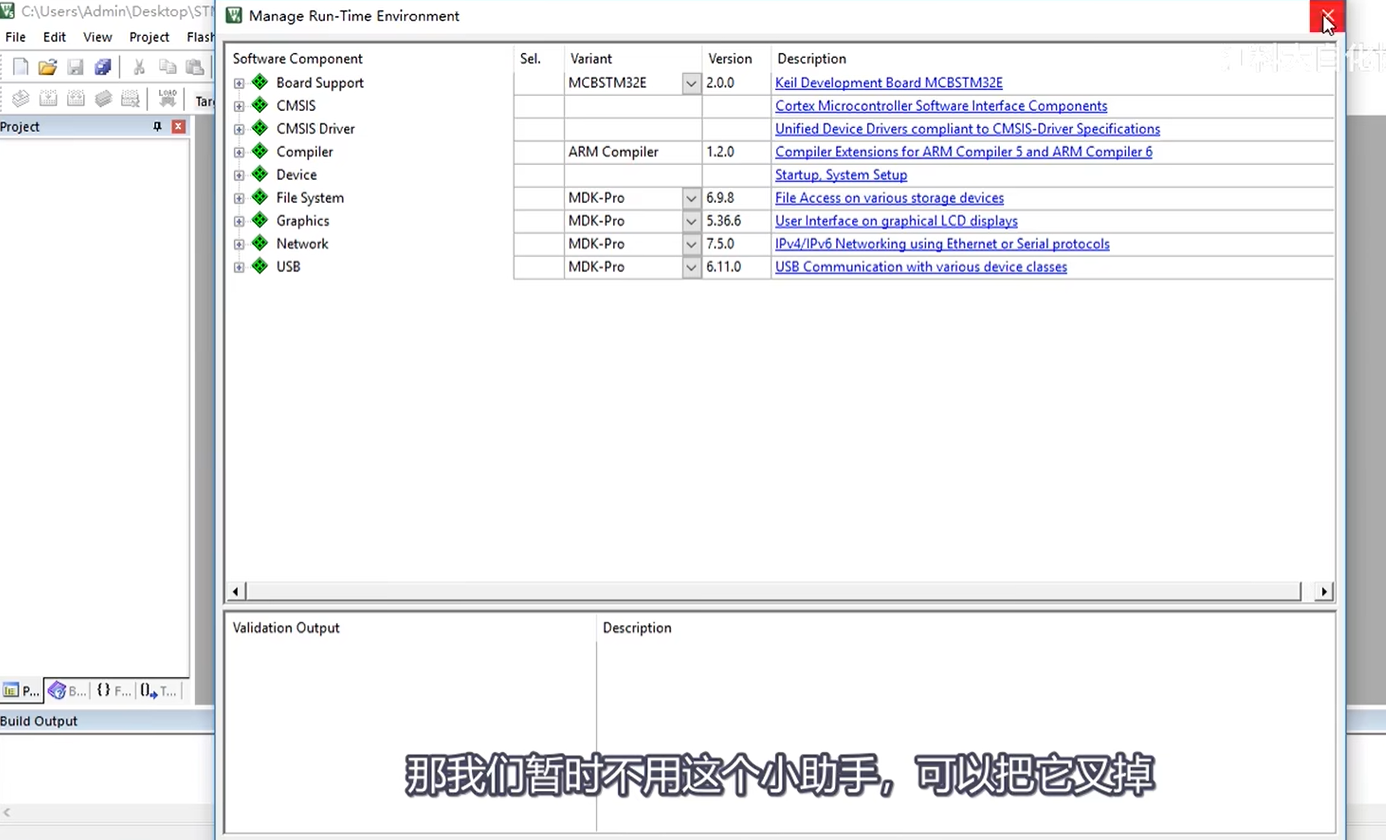Download to flash with the LOAD icon
This screenshot has width=1386, height=840.
167,99
